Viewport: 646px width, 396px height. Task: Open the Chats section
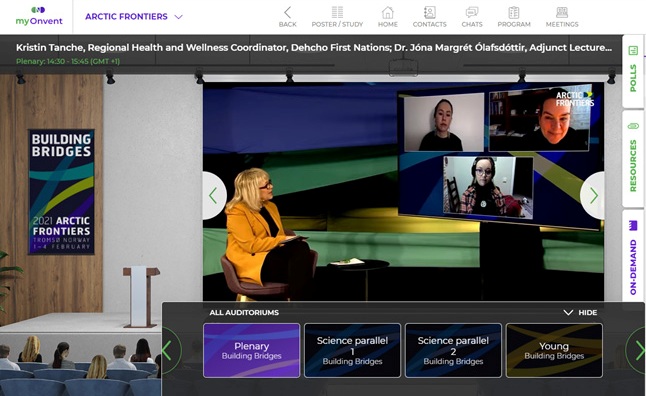click(472, 17)
